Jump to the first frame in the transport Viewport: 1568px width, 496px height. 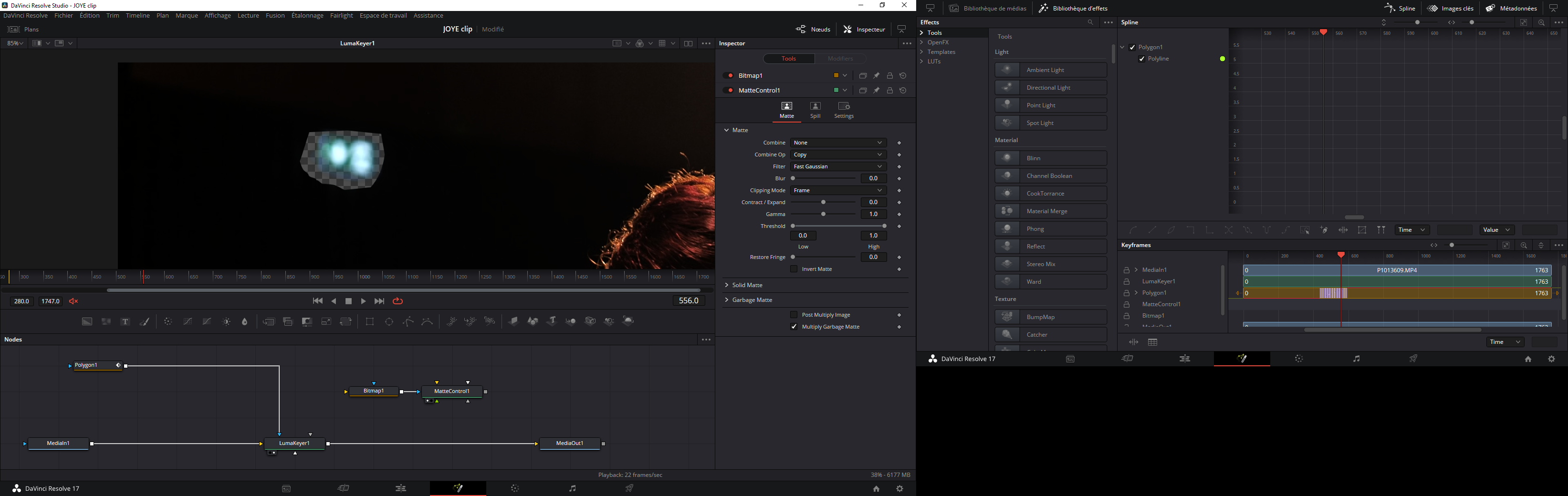(x=318, y=301)
